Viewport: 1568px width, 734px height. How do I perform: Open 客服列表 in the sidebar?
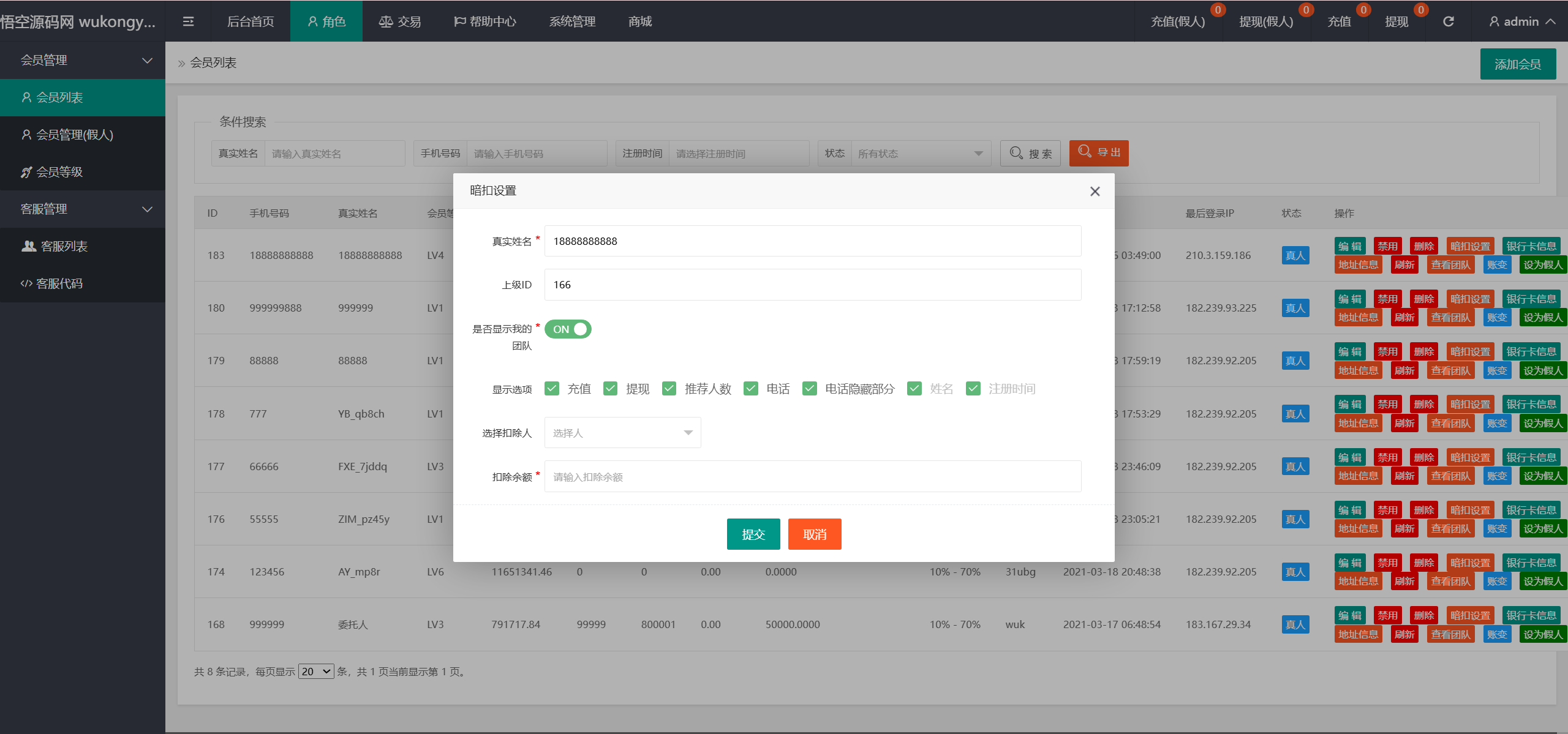point(64,246)
